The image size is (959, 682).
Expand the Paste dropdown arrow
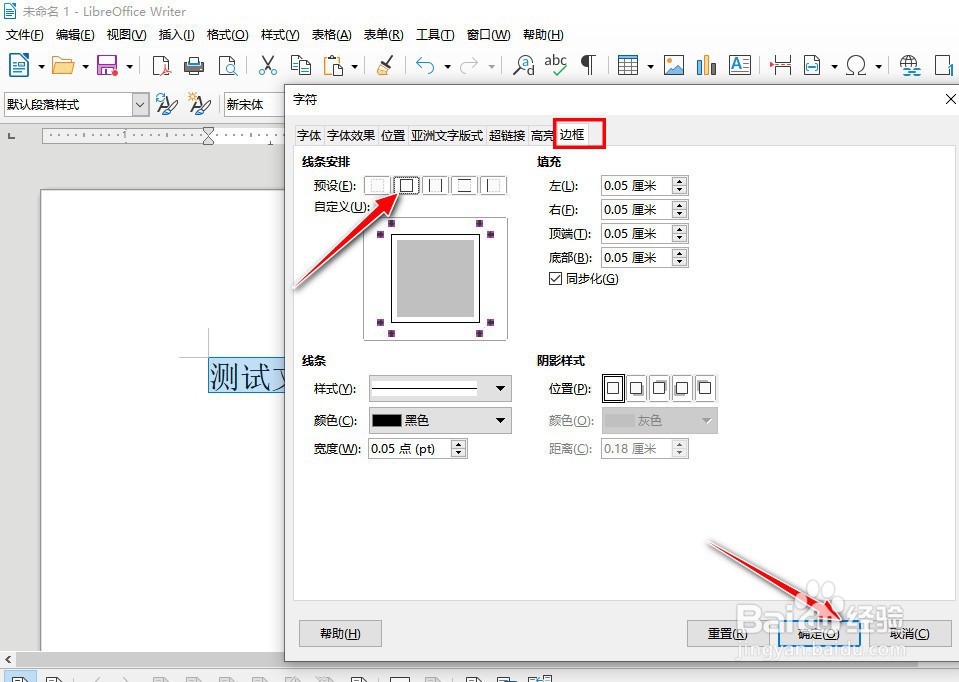355,66
